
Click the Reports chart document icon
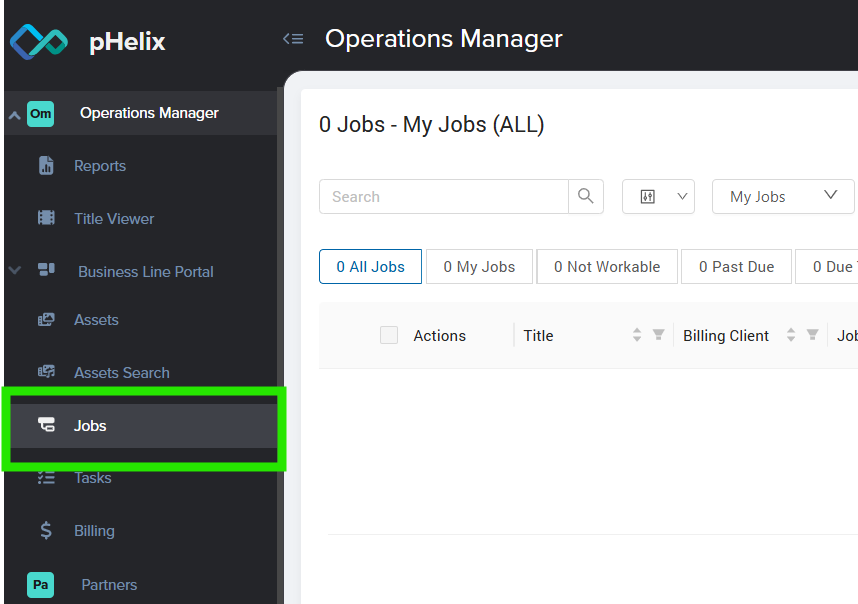(x=47, y=165)
